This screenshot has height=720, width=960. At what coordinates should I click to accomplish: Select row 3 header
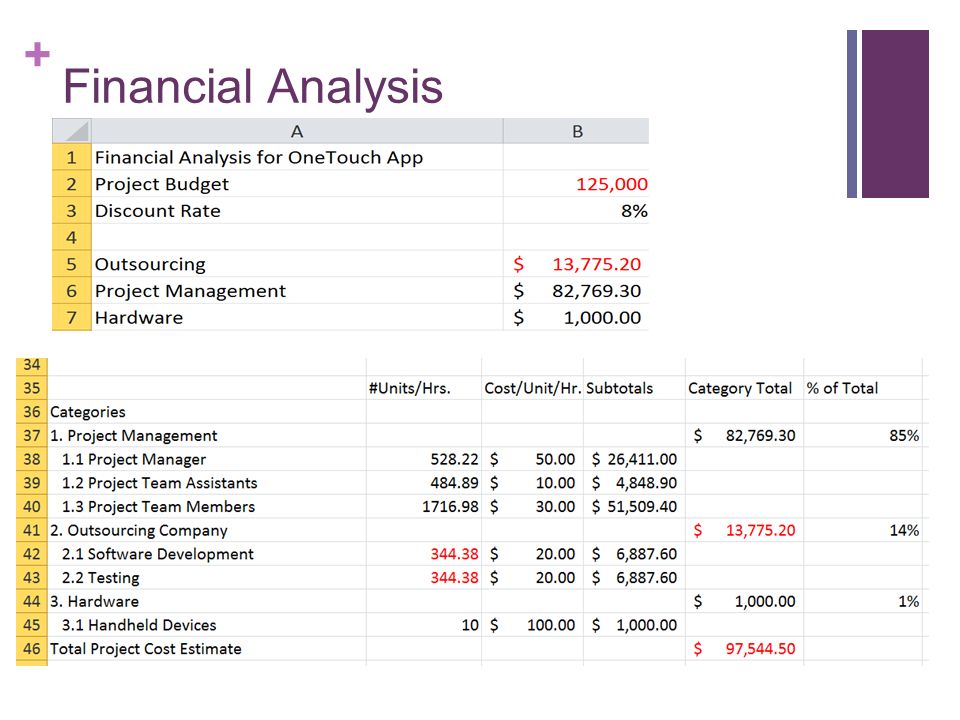72,211
